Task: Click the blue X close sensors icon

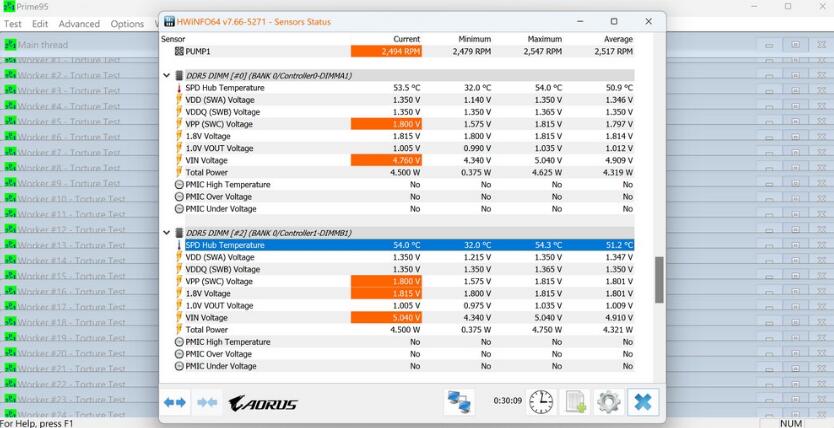Action: (643, 402)
